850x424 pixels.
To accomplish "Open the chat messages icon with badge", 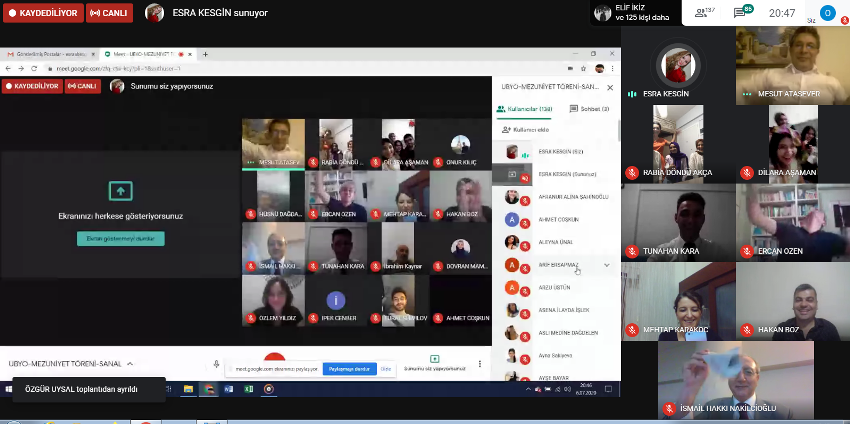I will tap(744, 13).
